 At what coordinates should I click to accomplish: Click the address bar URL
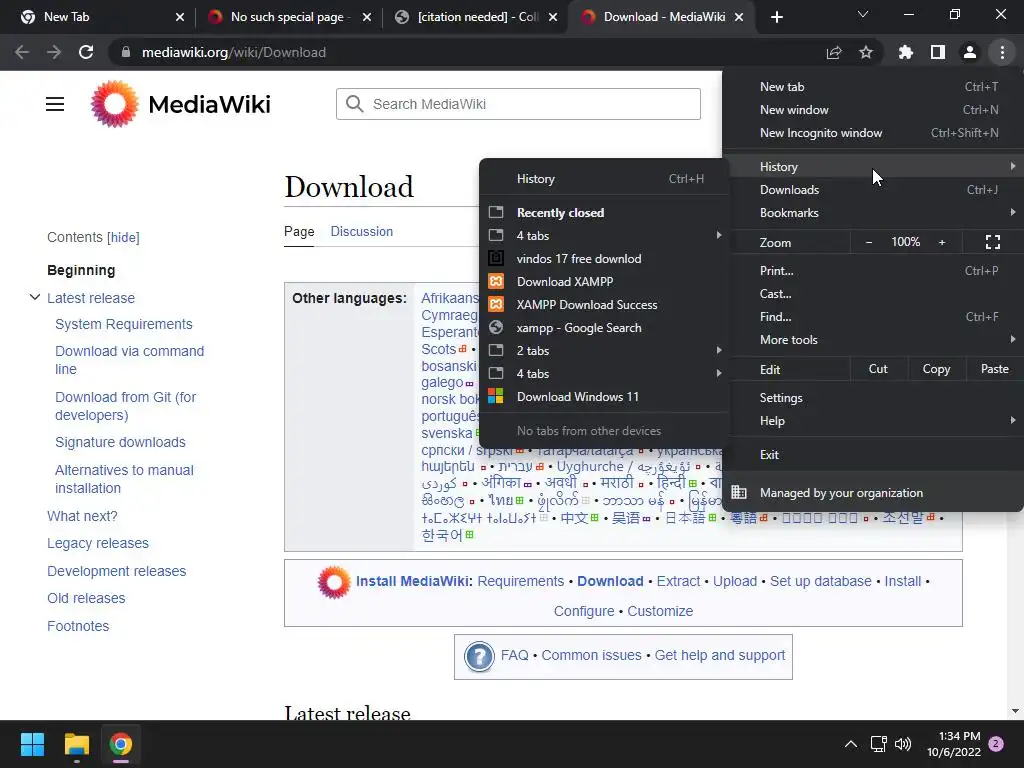tap(234, 52)
